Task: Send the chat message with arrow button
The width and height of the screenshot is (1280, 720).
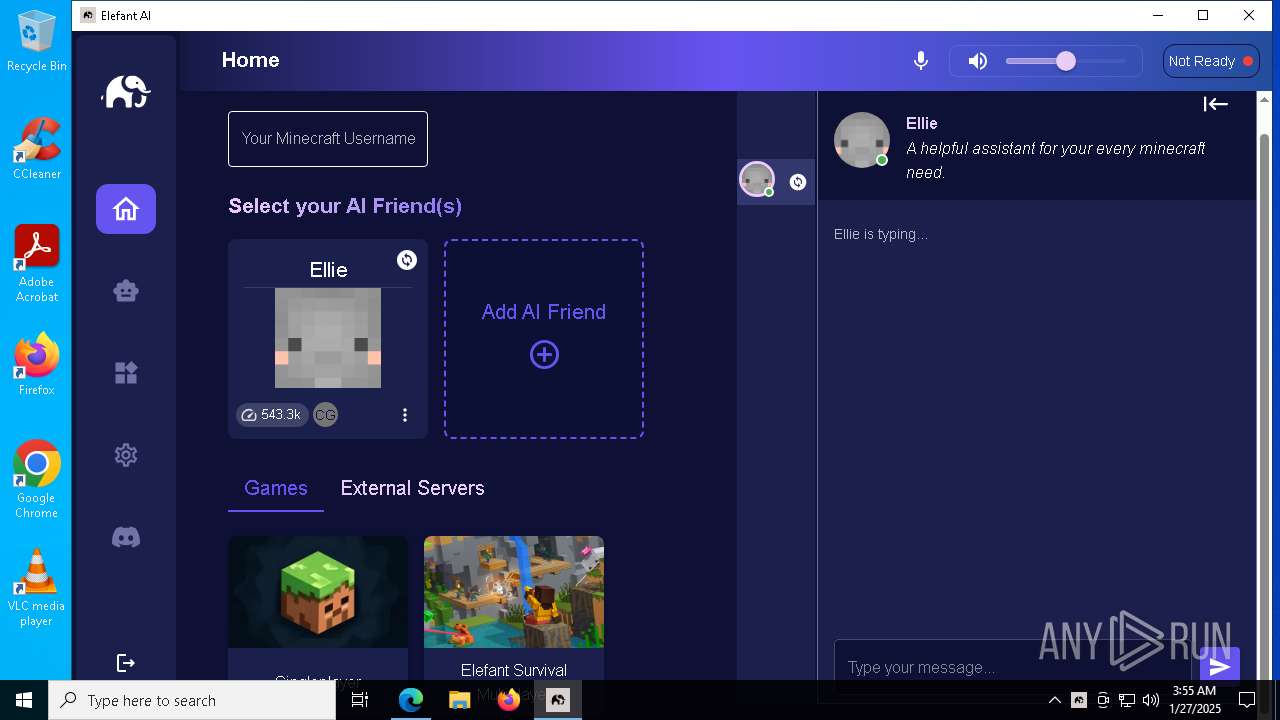Action: click(x=1219, y=667)
